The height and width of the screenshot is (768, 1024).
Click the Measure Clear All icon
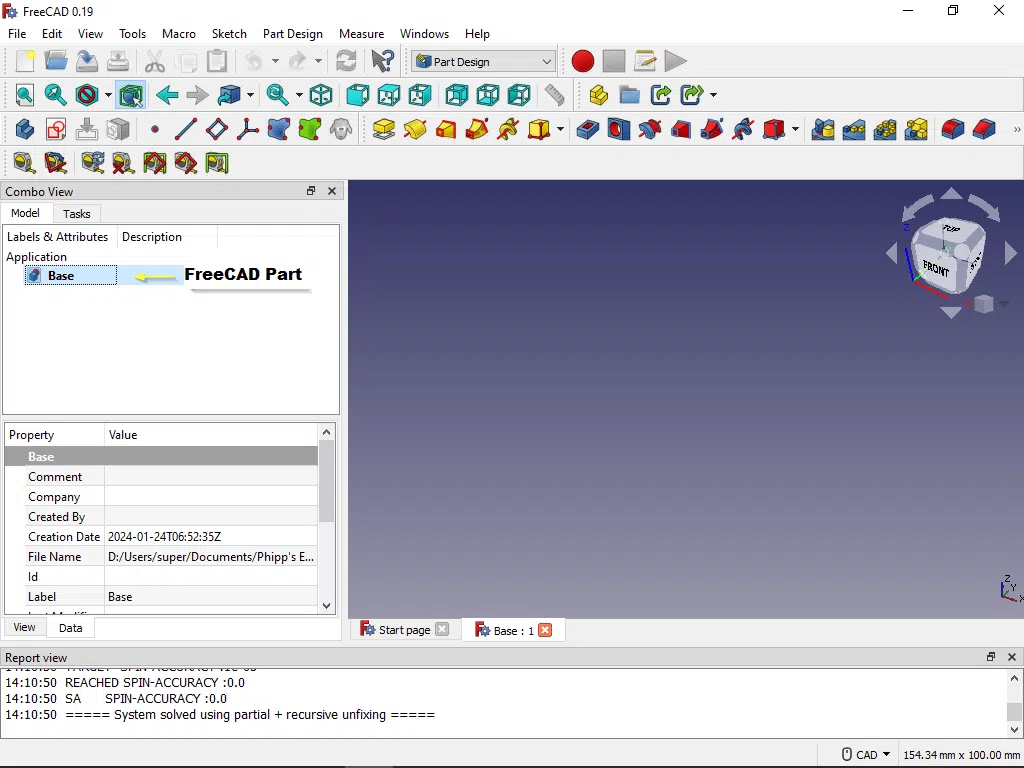[x=123, y=163]
